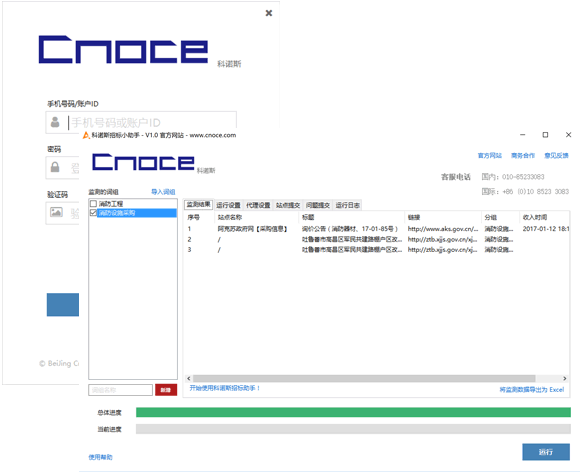Open the 官方网站 link
Image resolution: width=584 pixels, height=476 pixels.
click(490, 155)
